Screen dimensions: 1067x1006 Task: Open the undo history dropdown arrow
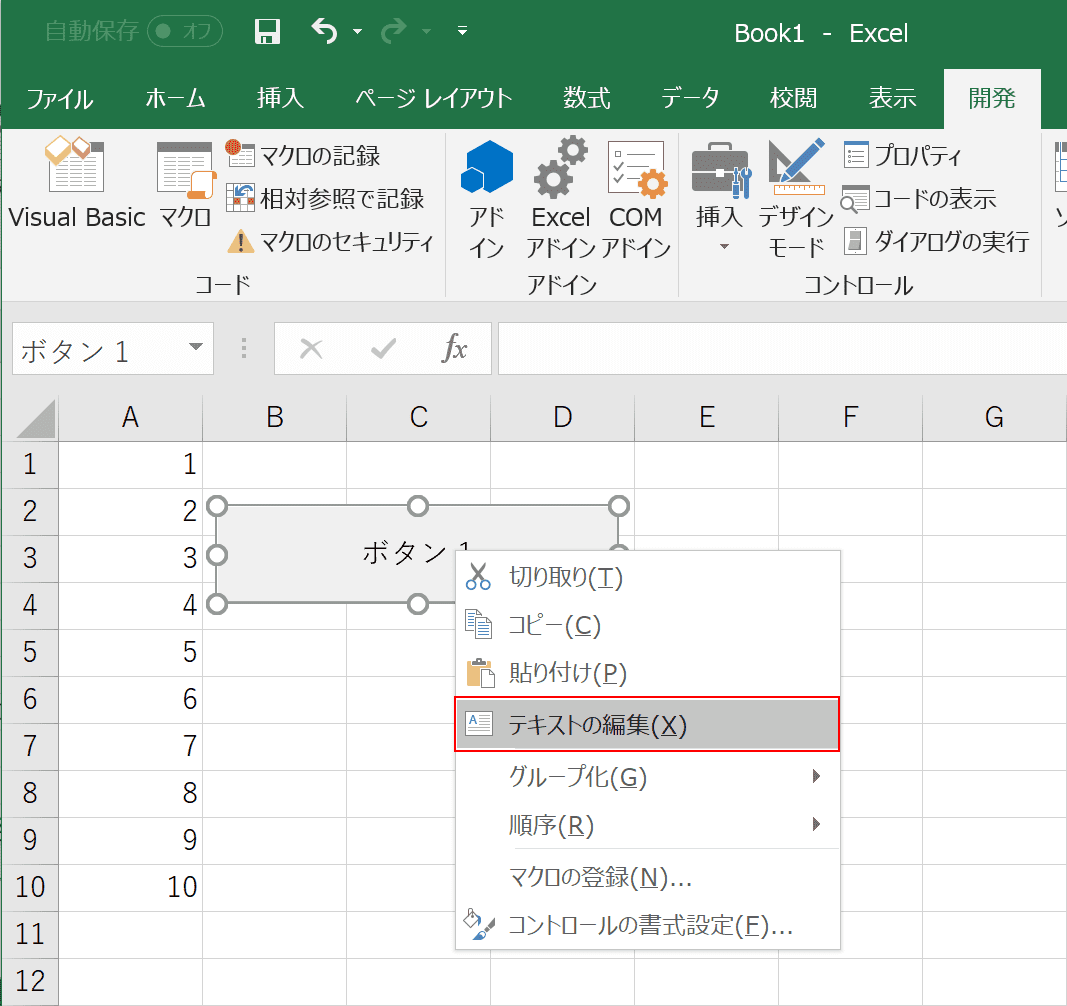357,31
